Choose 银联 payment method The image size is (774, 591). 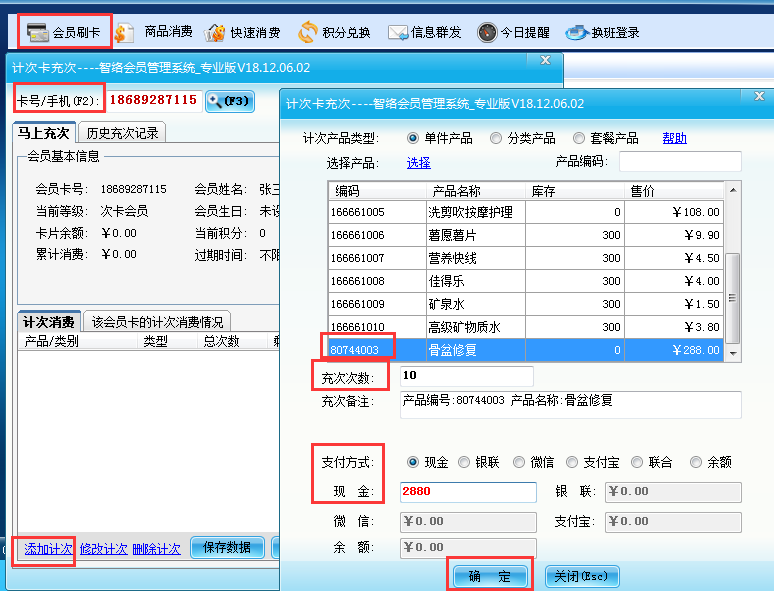pos(464,462)
